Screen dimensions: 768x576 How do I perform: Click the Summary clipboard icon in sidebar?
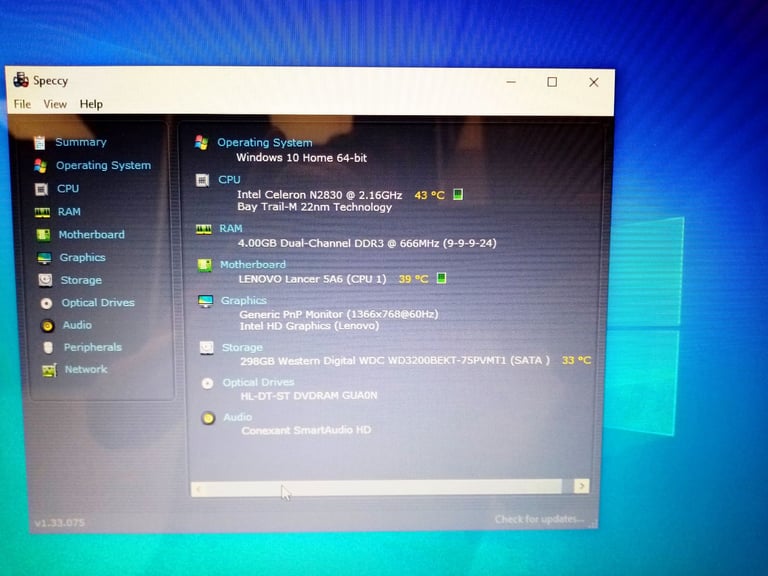(40, 143)
